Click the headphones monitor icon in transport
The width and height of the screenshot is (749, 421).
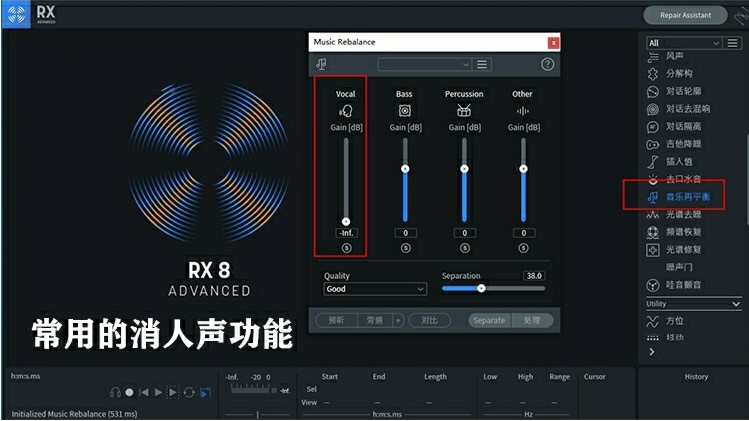coord(115,393)
